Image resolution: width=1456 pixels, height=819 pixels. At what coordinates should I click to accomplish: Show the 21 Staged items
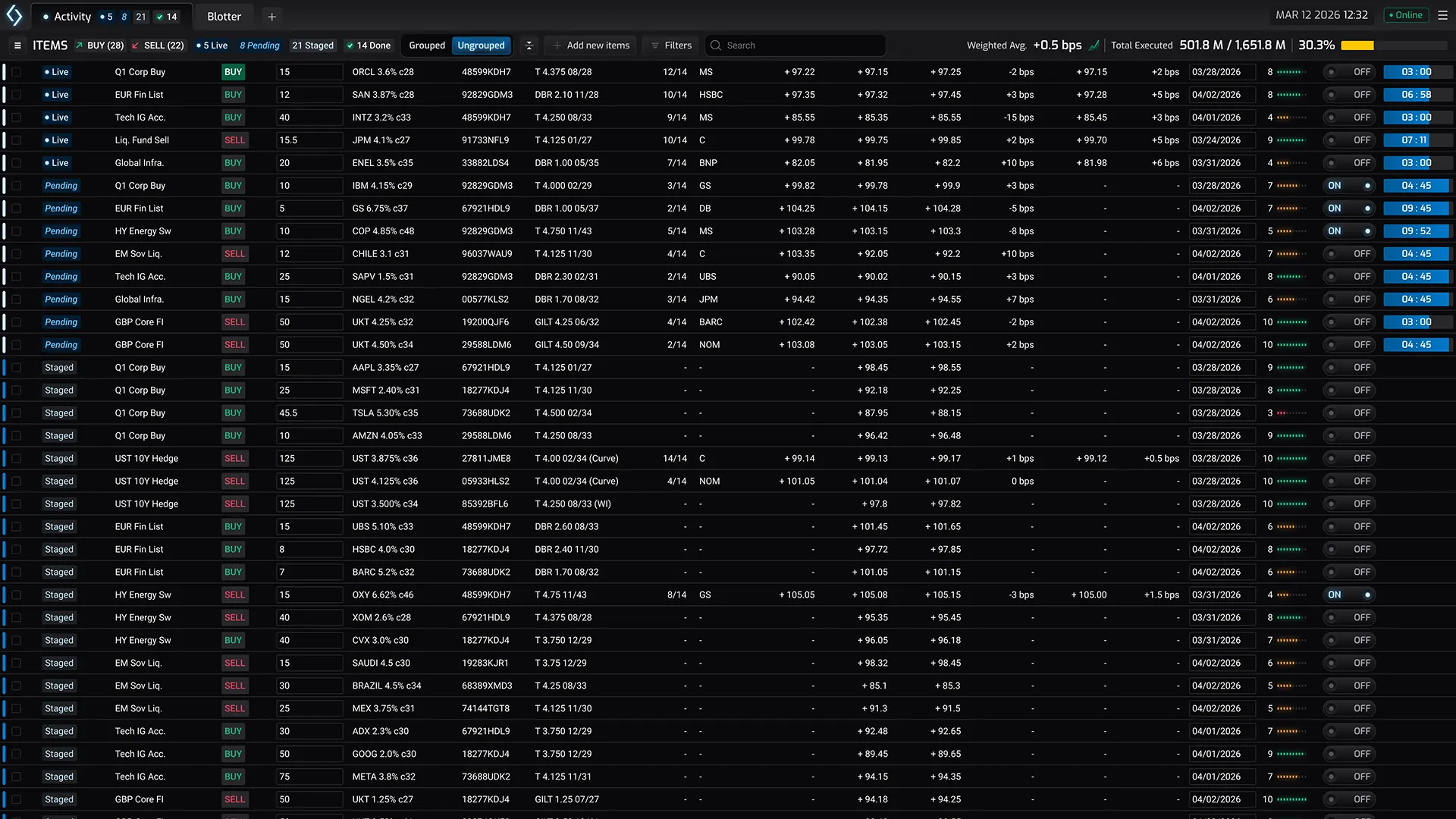coord(312,45)
